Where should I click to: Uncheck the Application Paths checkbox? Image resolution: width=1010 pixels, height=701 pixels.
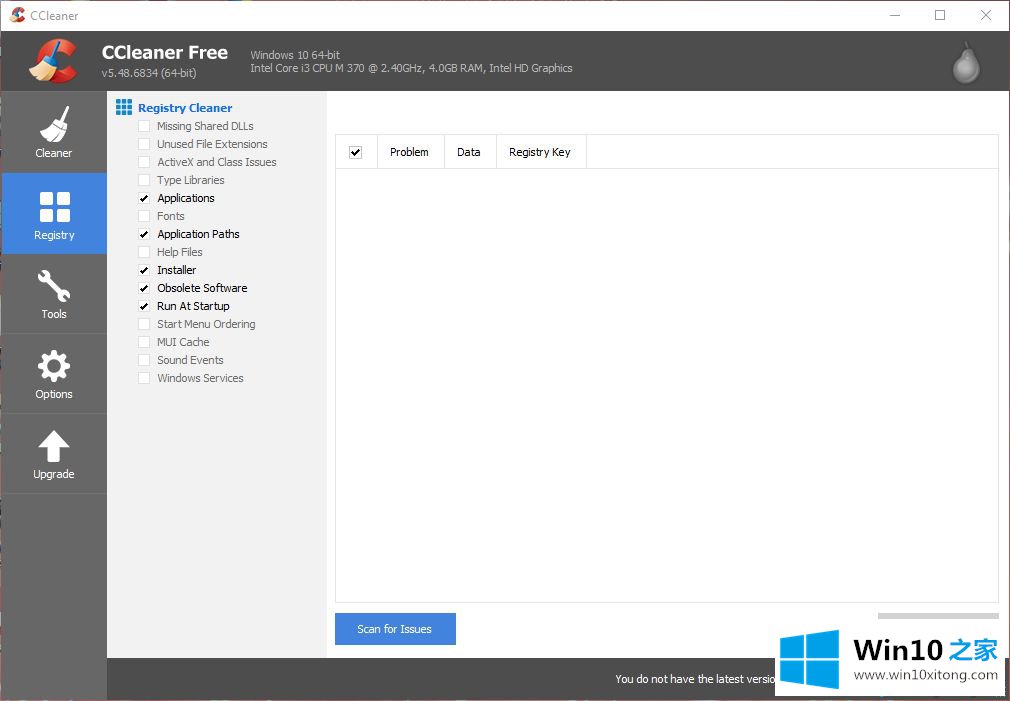click(144, 235)
